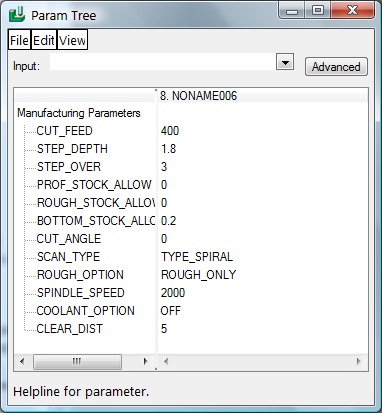Screen dimensions: 382x413
Task: Click the SCAN_TYPE value TYPE_SPIRAL
Action: (197, 257)
